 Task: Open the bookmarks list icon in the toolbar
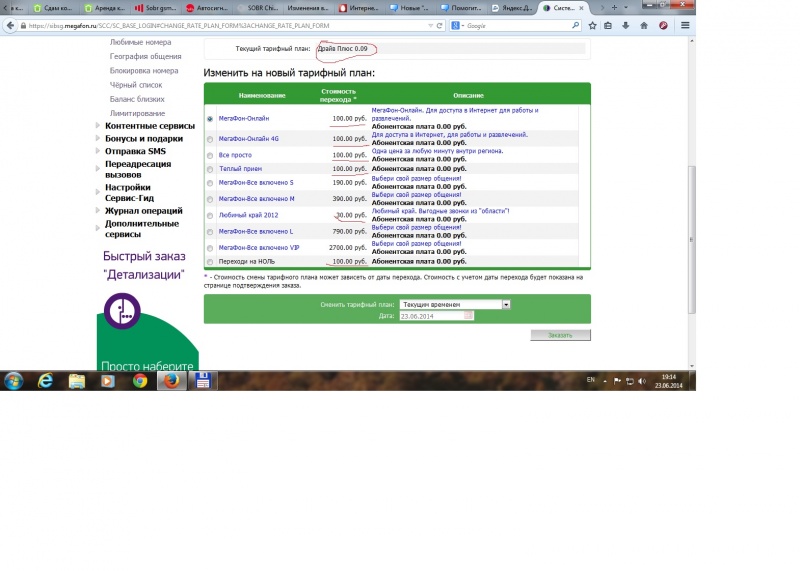[x=608, y=26]
